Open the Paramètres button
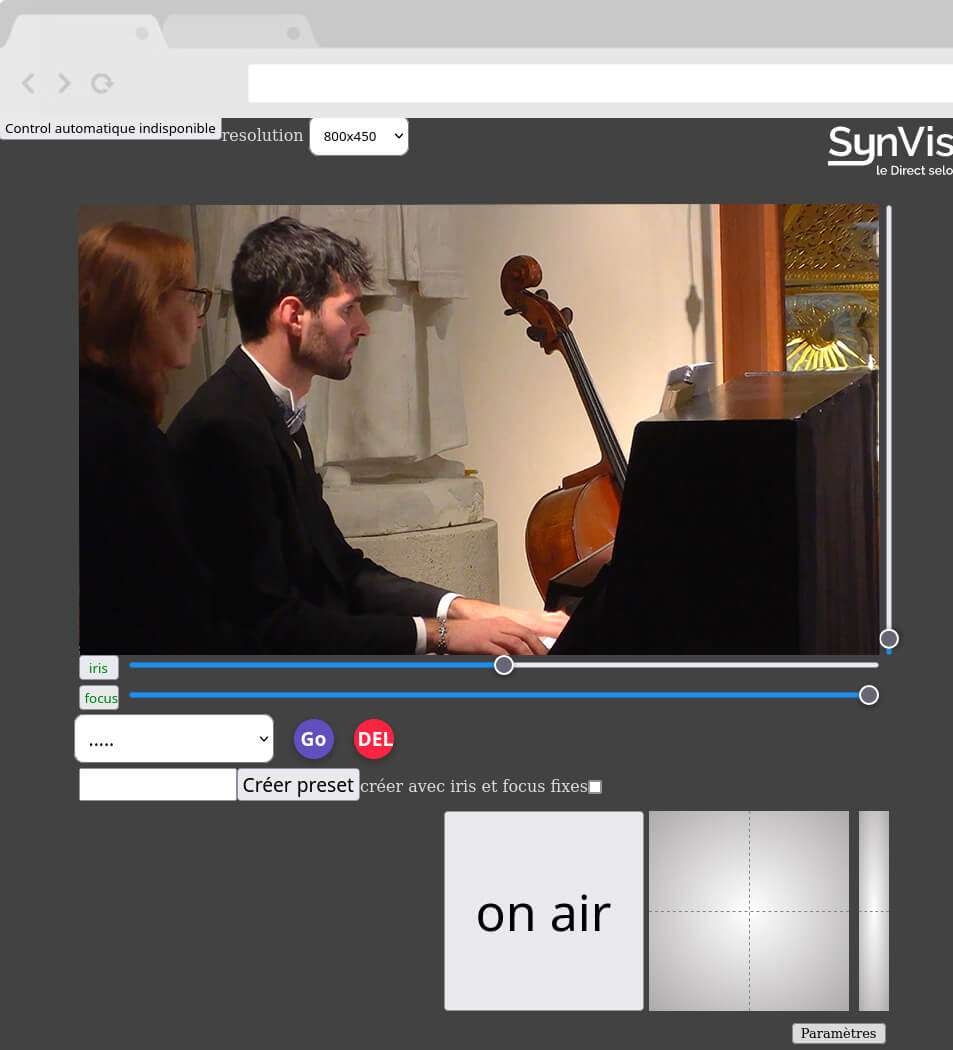 pyautogui.click(x=838, y=1033)
